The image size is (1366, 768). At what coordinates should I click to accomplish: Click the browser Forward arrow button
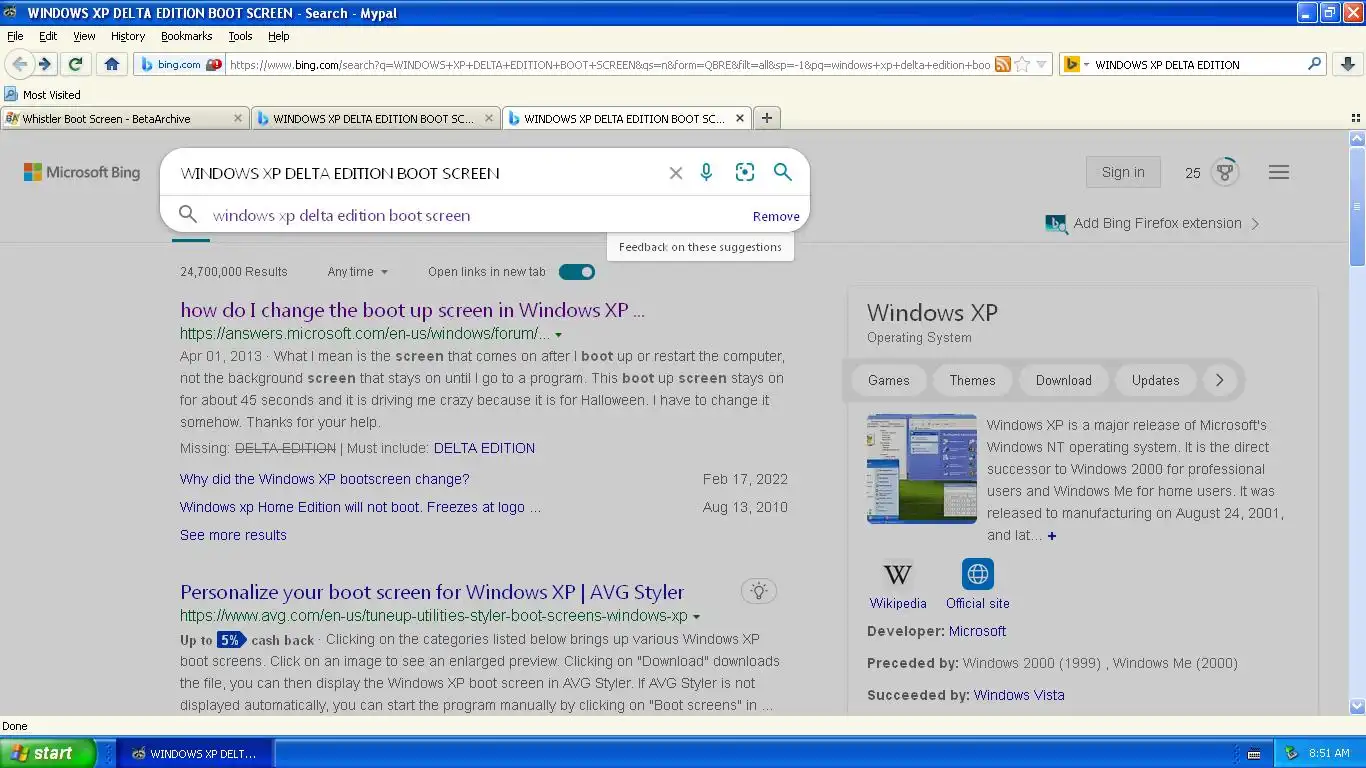(x=45, y=64)
